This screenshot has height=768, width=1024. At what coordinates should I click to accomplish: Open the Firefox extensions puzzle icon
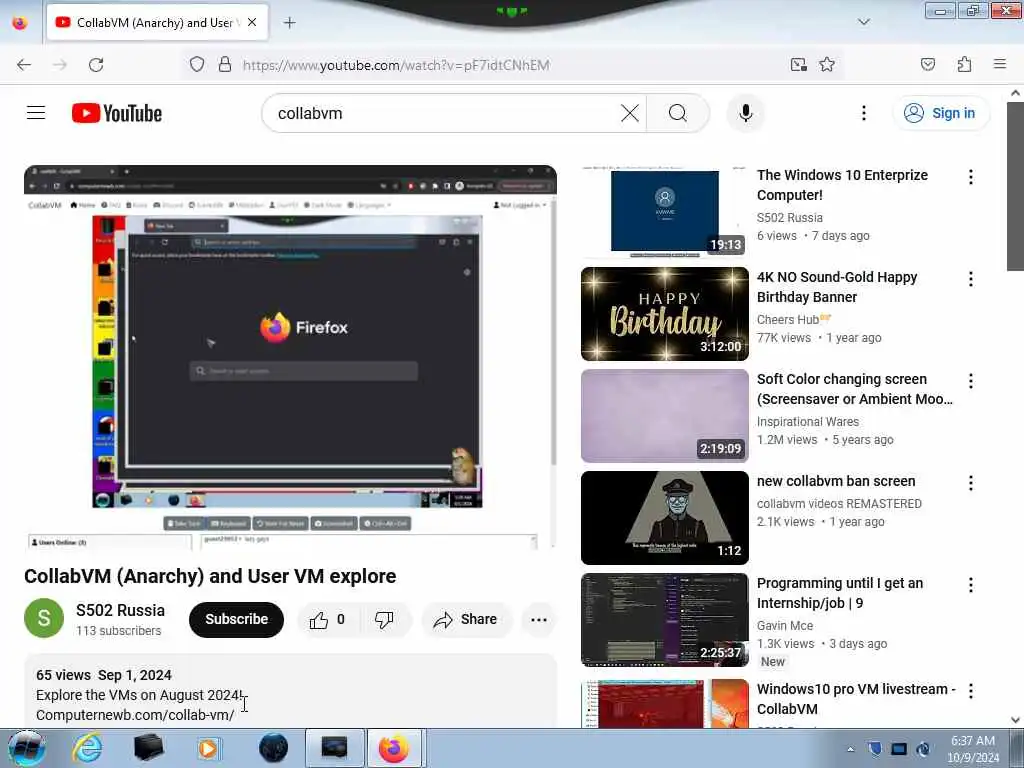(x=964, y=65)
